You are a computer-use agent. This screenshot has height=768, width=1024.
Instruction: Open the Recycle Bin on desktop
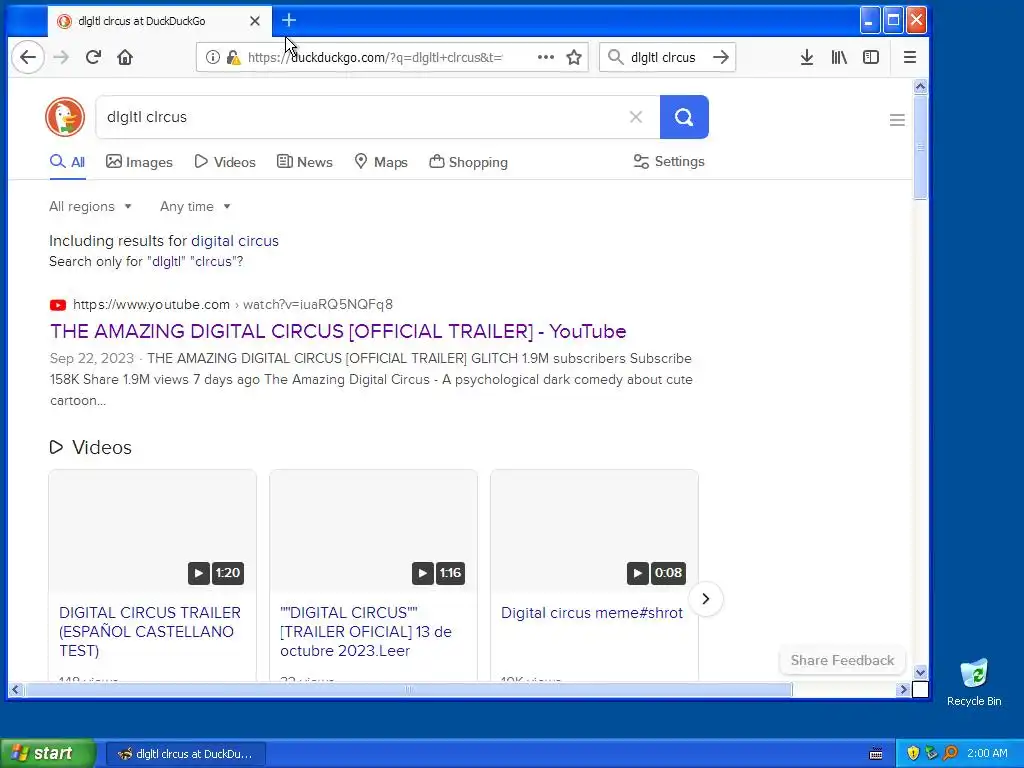point(974,682)
